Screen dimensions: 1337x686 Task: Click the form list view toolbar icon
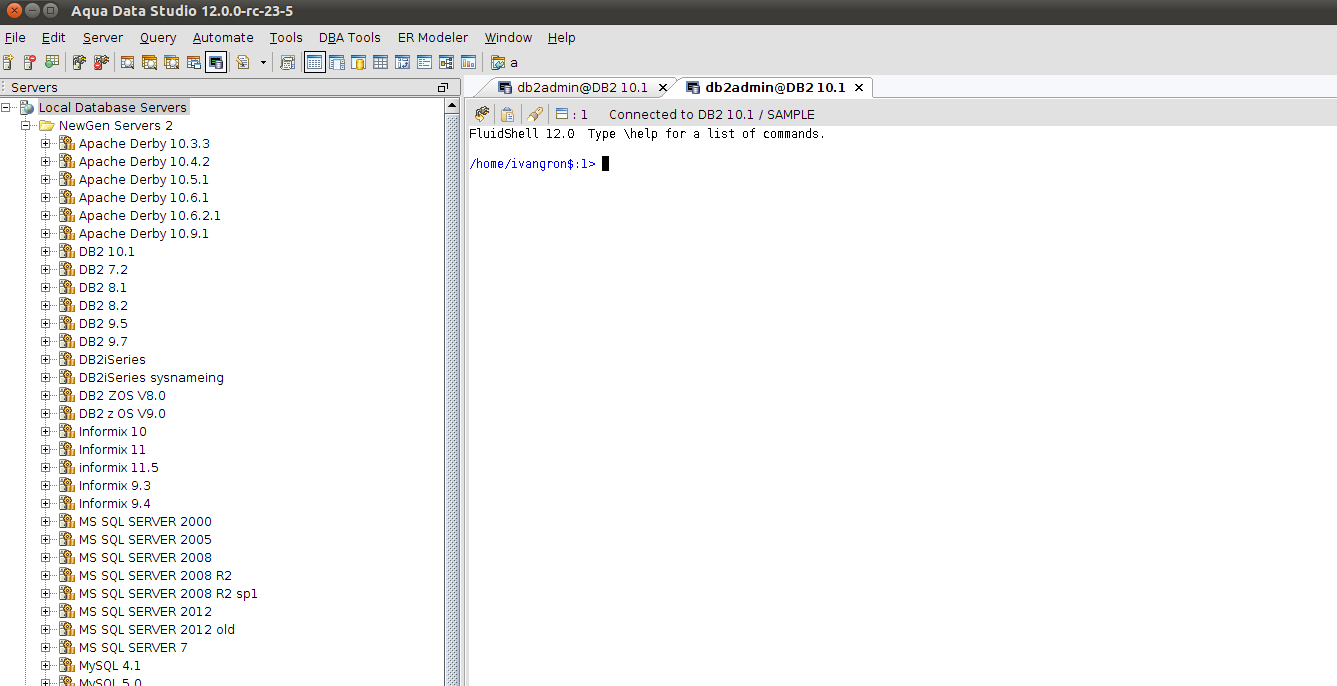[x=424, y=62]
